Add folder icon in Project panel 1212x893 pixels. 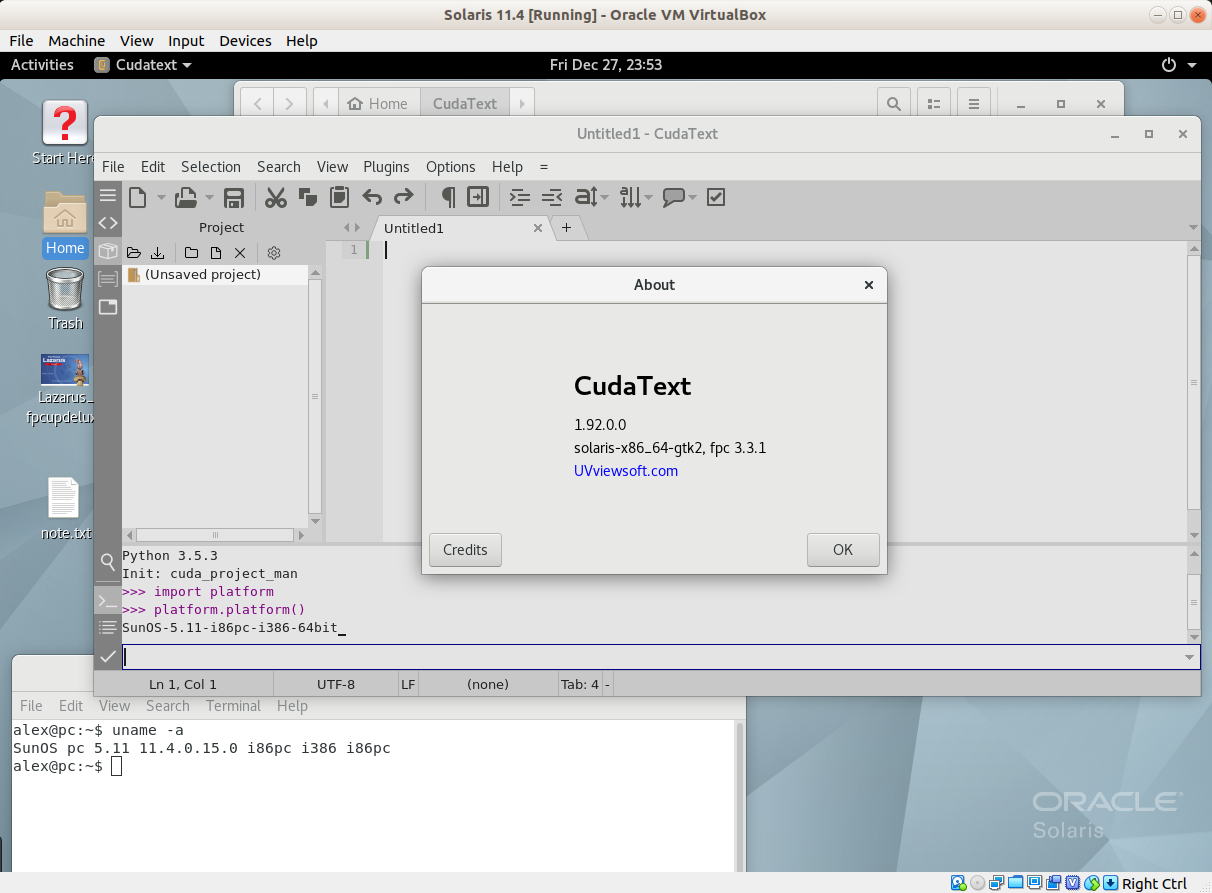tap(191, 253)
